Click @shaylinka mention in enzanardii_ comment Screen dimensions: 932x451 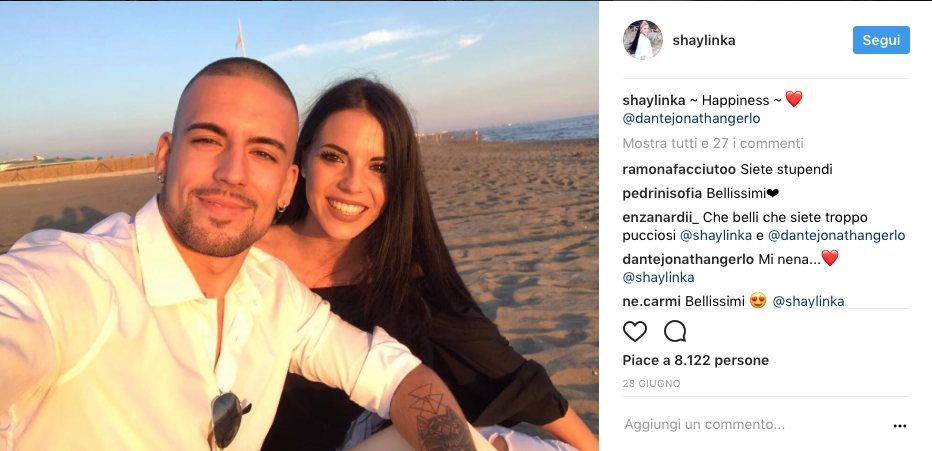pyautogui.click(x=716, y=236)
